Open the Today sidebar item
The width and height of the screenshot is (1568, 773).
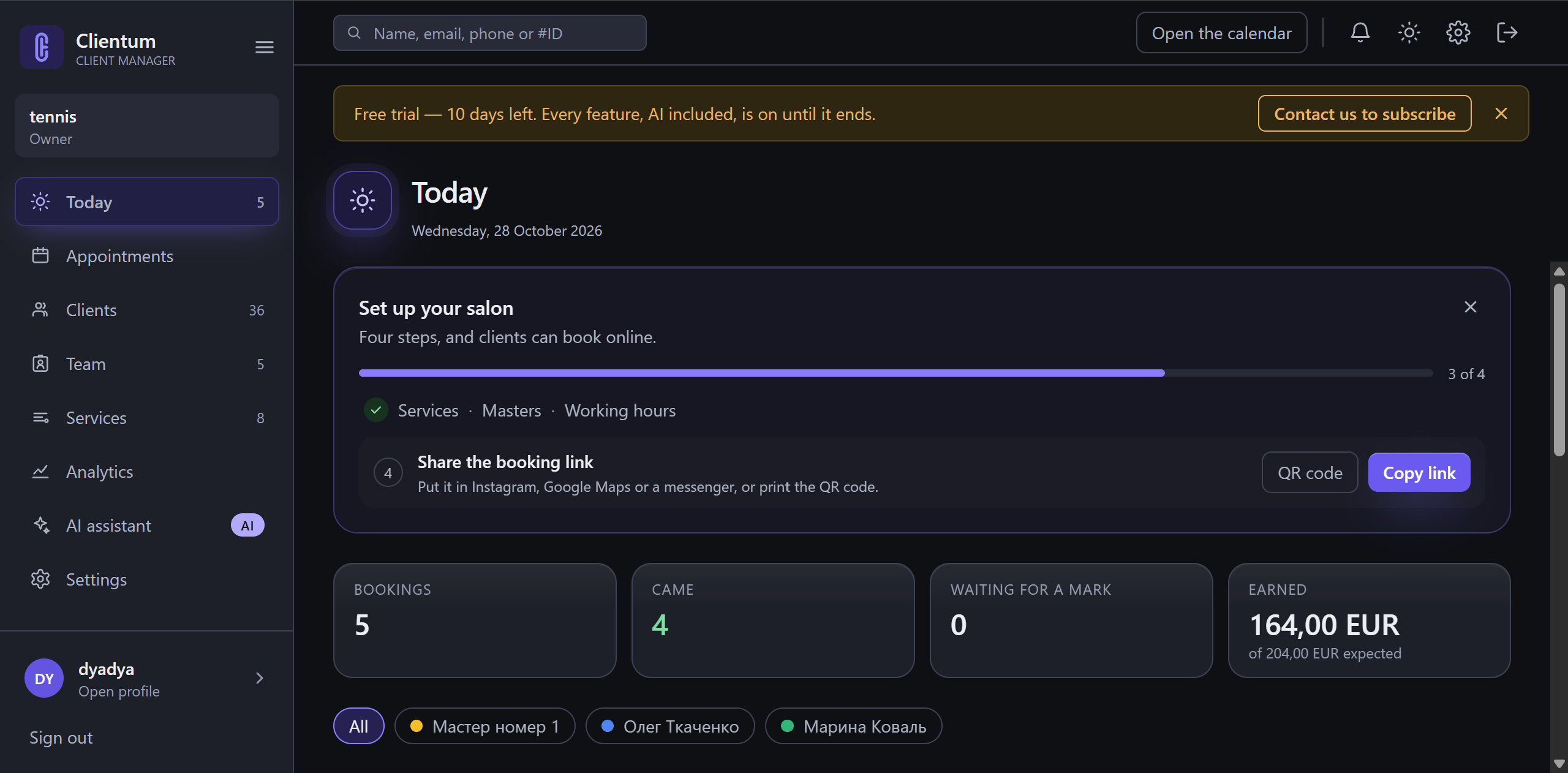[x=147, y=202]
